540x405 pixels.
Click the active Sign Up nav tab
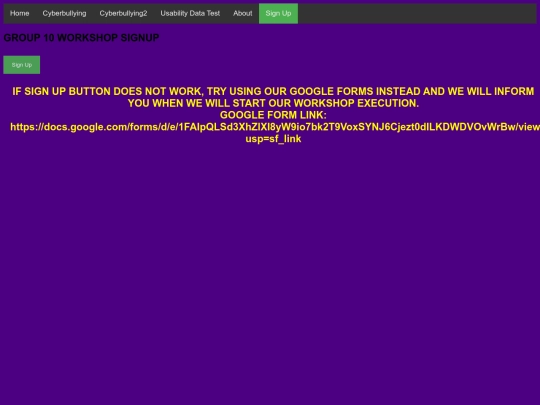(278, 13)
